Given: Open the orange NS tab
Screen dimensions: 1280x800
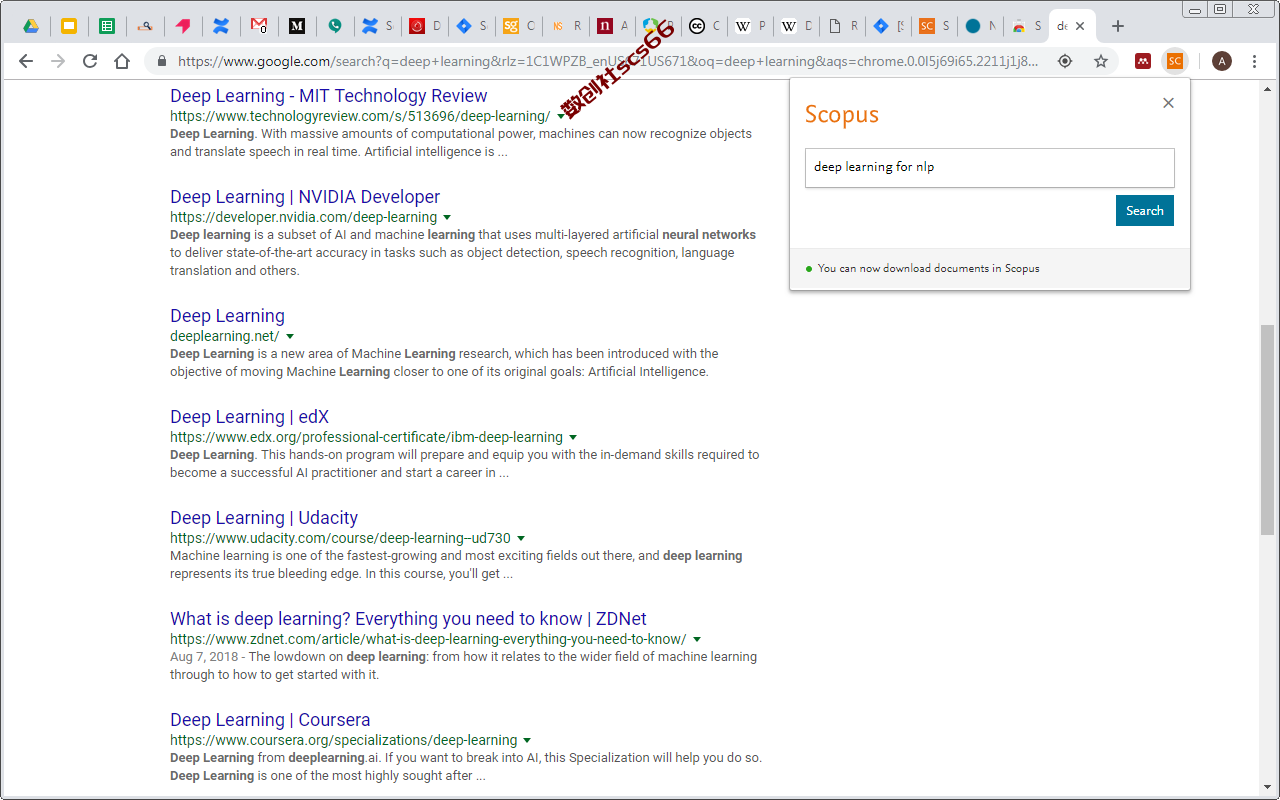Looking at the screenshot, I should [566, 26].
